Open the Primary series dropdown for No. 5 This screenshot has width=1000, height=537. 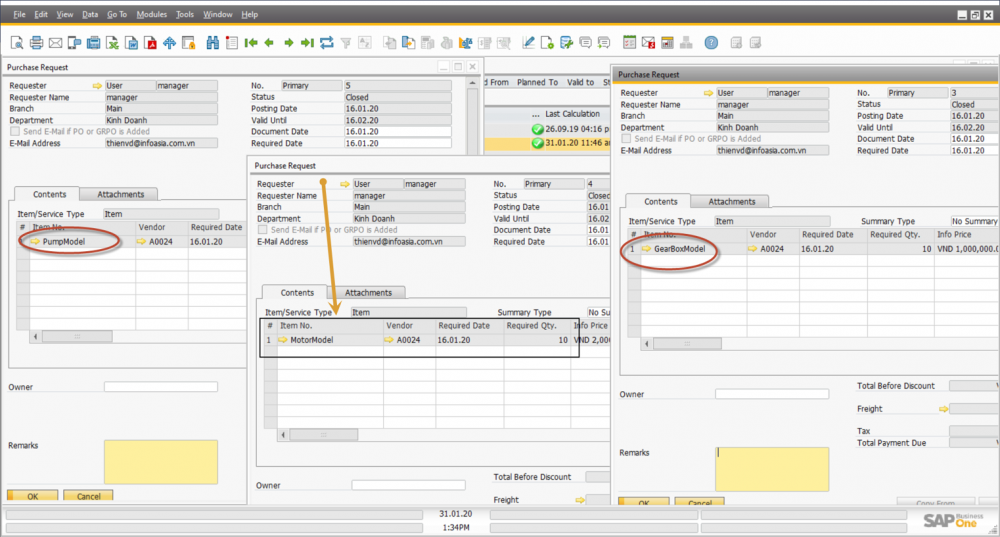310,86
